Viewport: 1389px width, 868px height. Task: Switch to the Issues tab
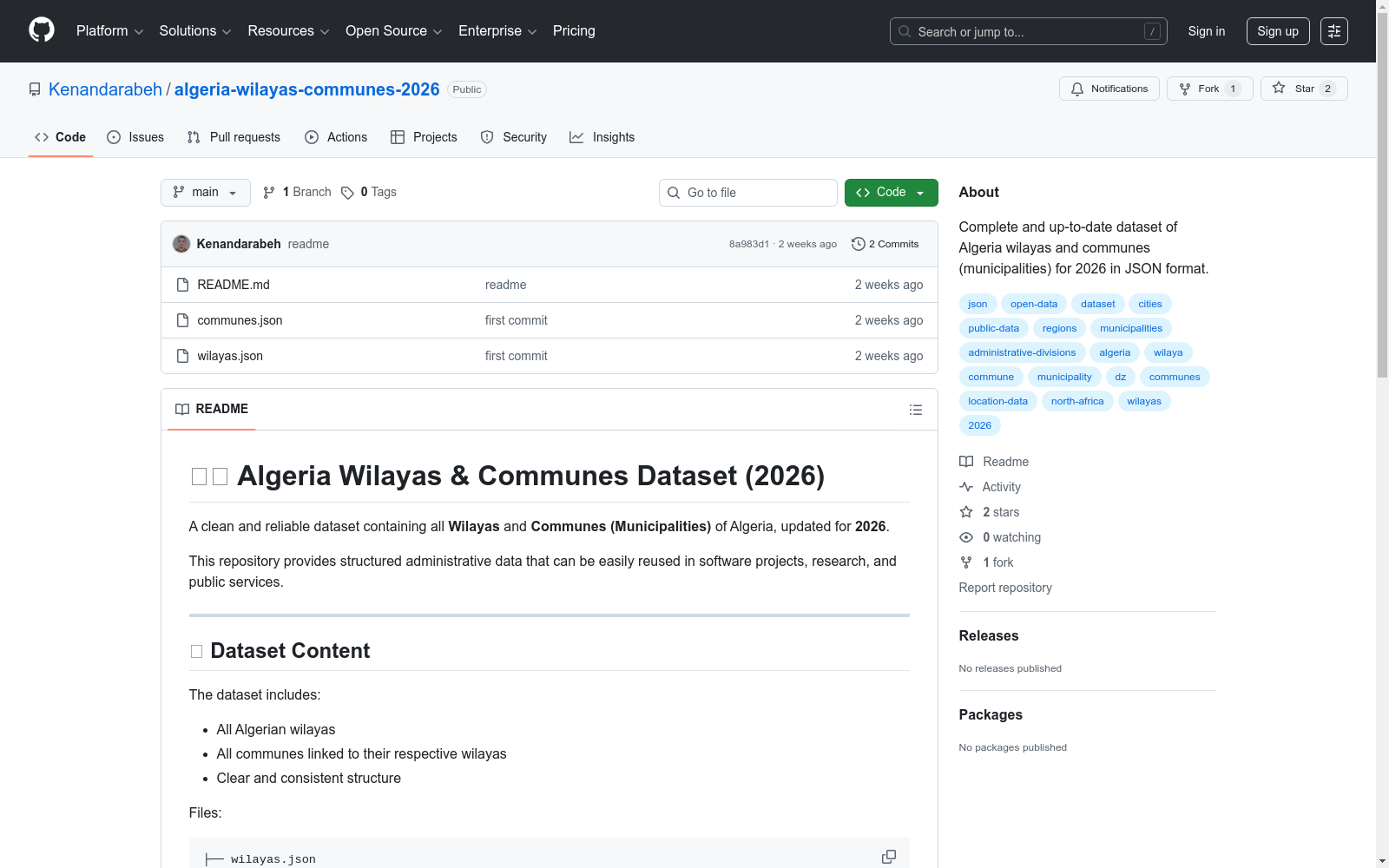coord(135,137)
